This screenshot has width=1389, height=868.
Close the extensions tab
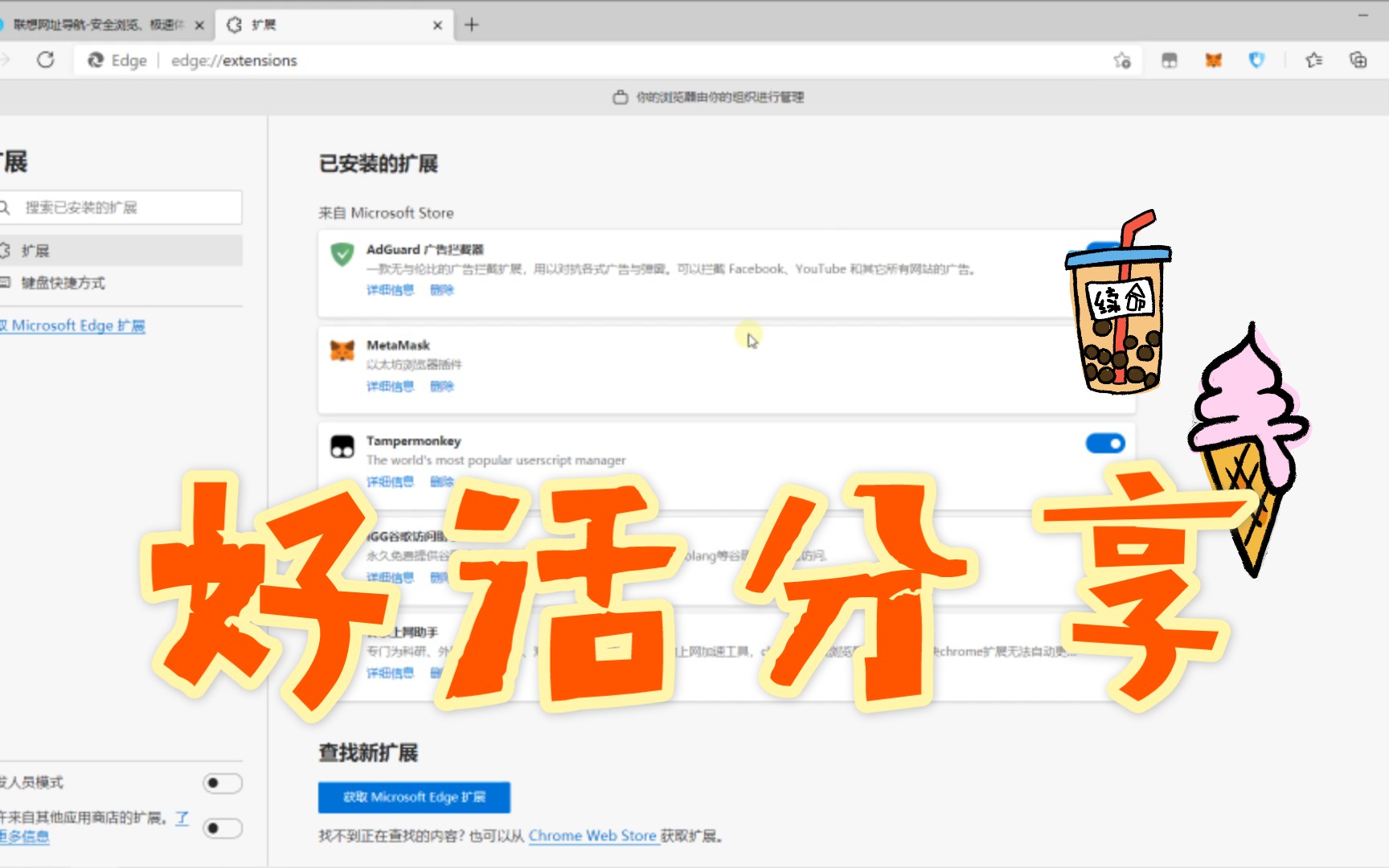437,26
